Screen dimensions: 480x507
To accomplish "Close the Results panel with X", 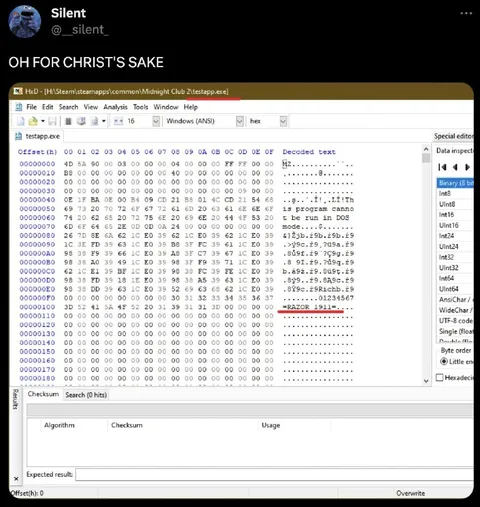I will 16,479.
